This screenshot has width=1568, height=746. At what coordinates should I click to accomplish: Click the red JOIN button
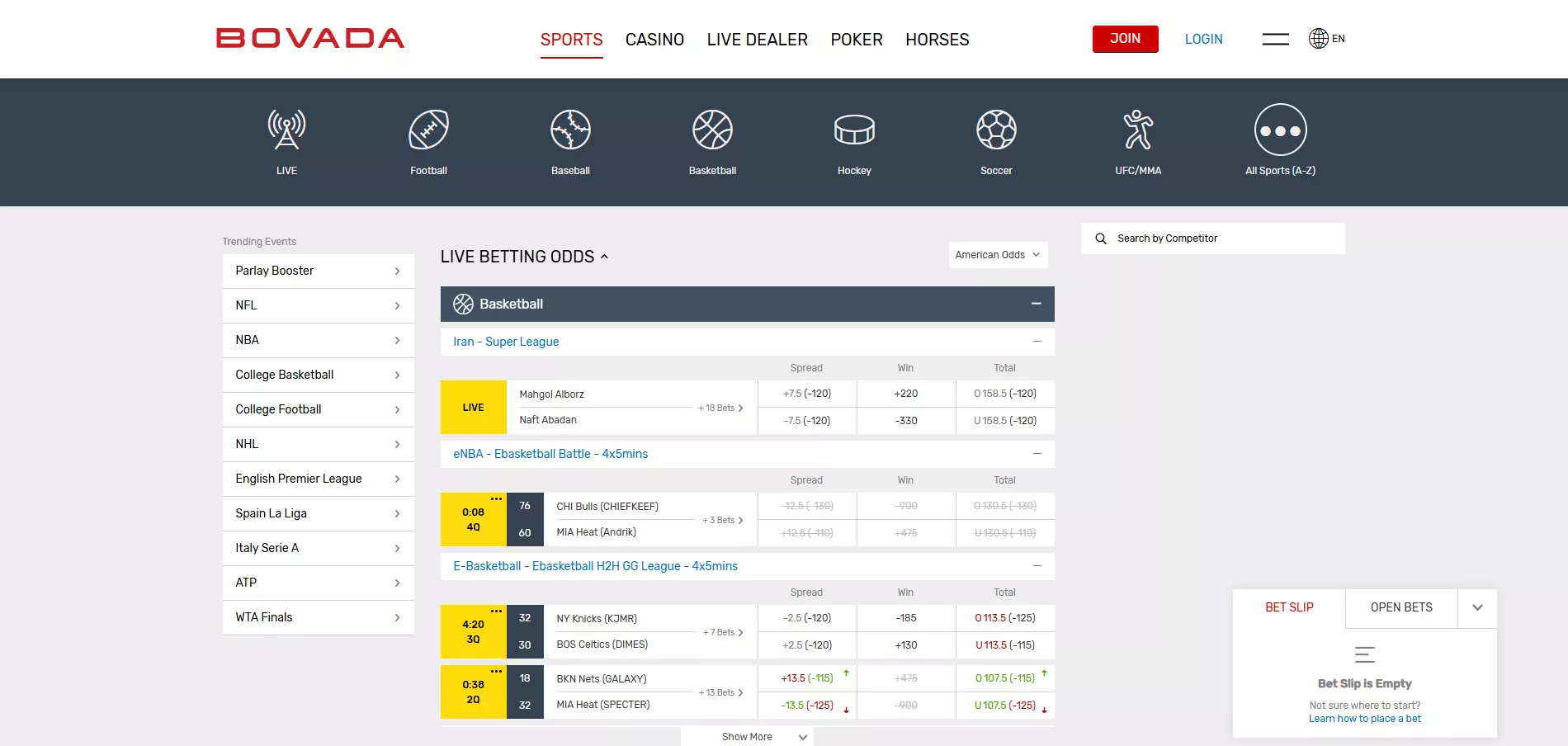pos(1125,39)
